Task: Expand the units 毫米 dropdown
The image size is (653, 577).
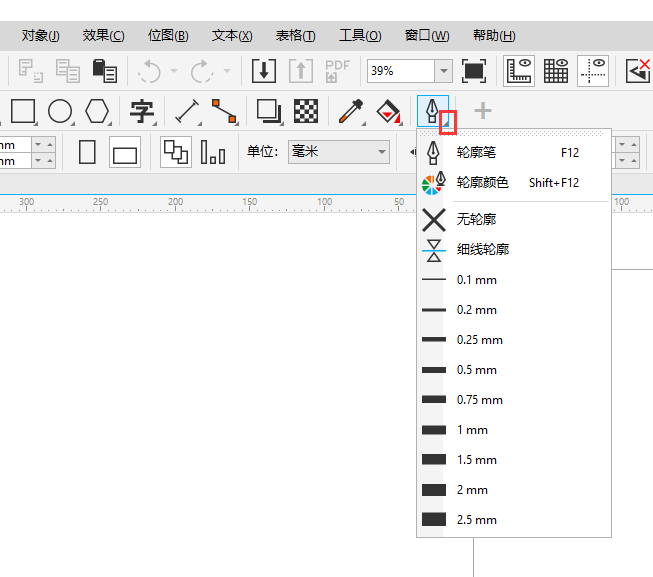Action: click(x=381, y=152)
